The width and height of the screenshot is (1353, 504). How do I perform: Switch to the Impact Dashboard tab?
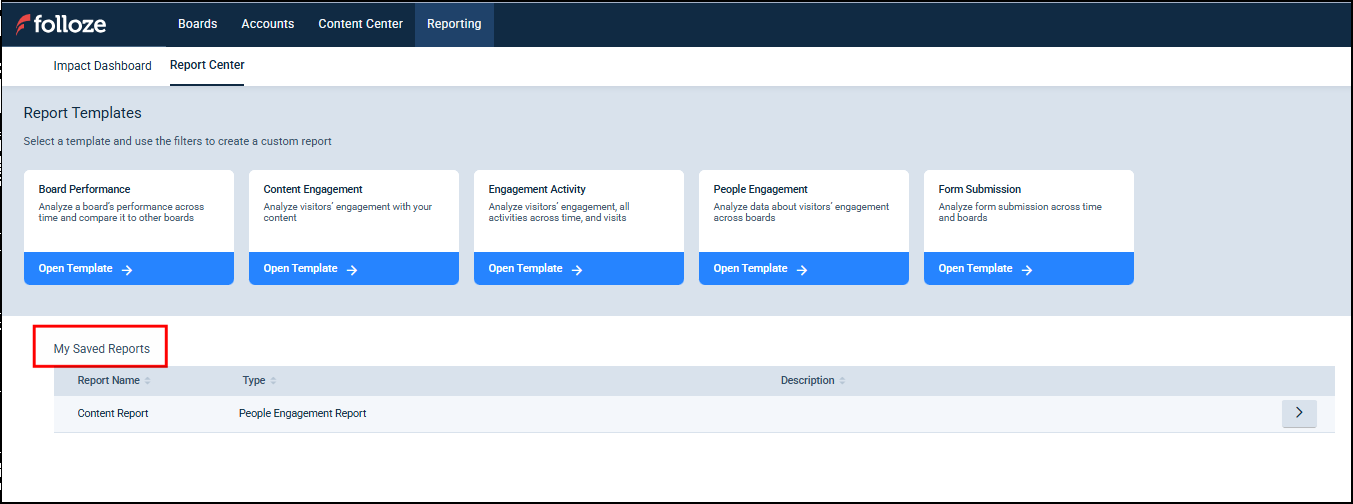point(102,66)
